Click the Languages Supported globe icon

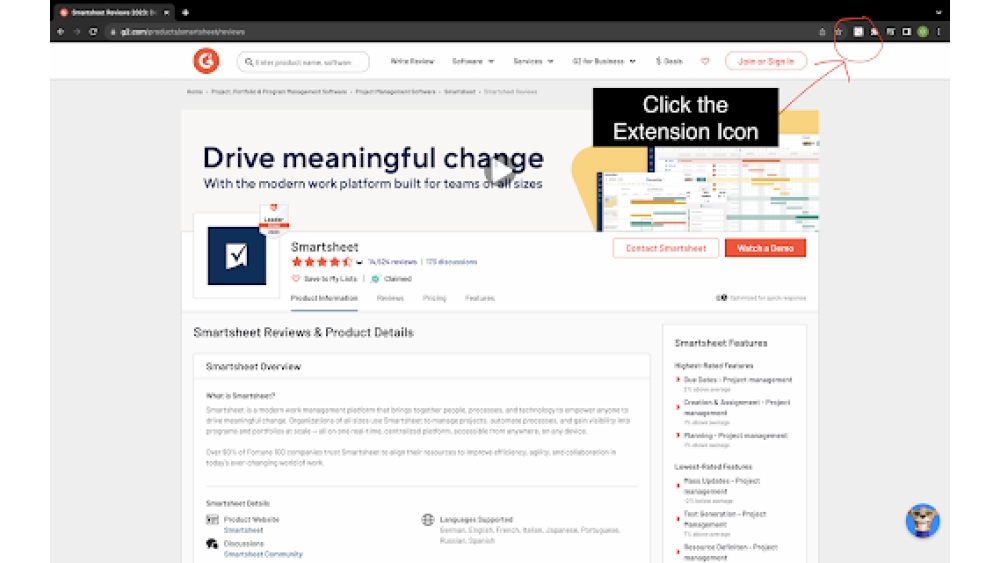(428, 520)
